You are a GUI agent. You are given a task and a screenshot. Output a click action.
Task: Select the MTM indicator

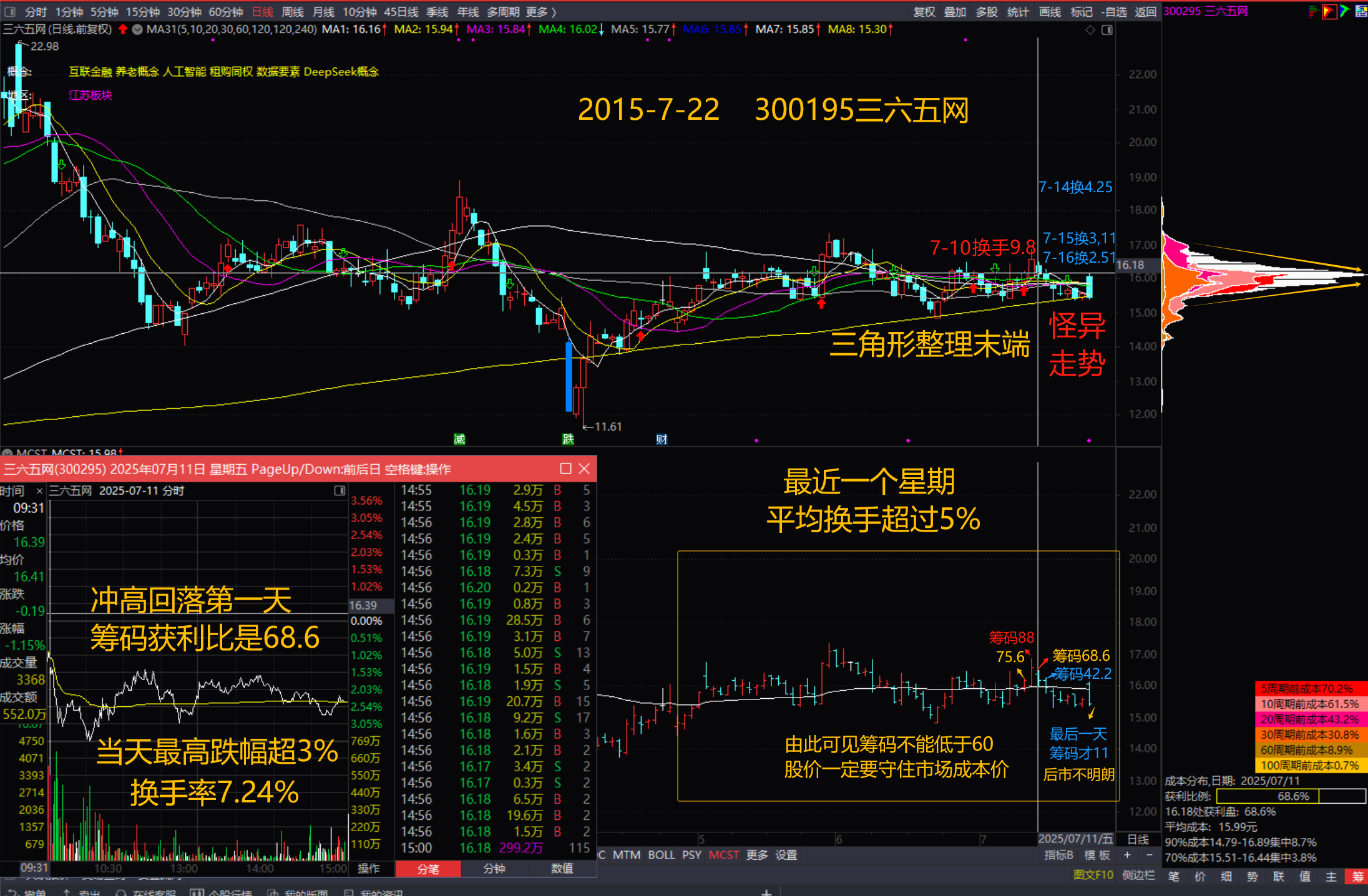(627, 855)
